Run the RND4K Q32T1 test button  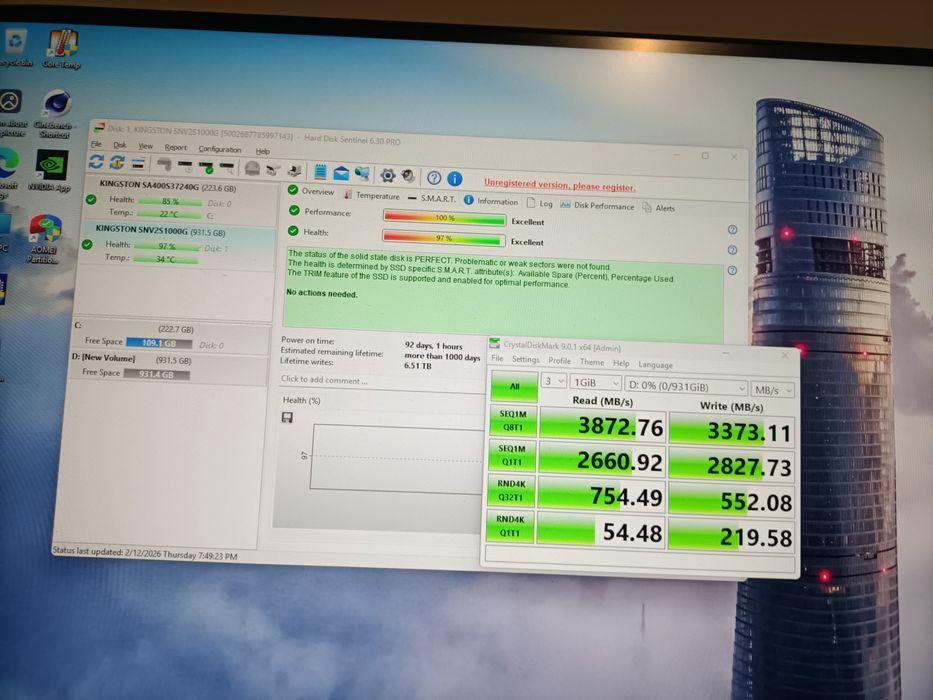pos(510,490)
